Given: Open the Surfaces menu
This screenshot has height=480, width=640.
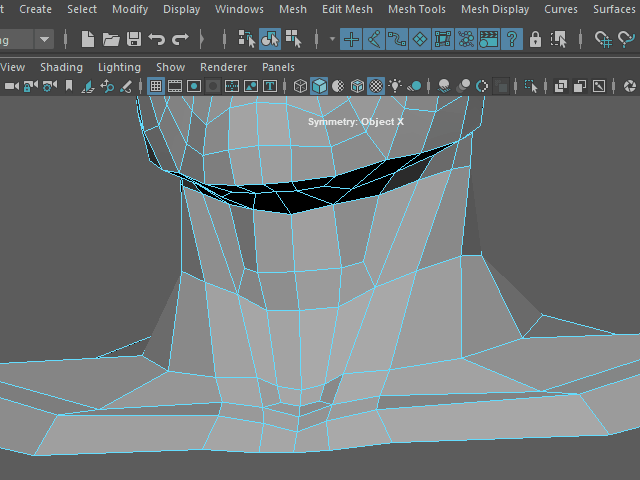Looking at the screenshot, I should [613, 9].
